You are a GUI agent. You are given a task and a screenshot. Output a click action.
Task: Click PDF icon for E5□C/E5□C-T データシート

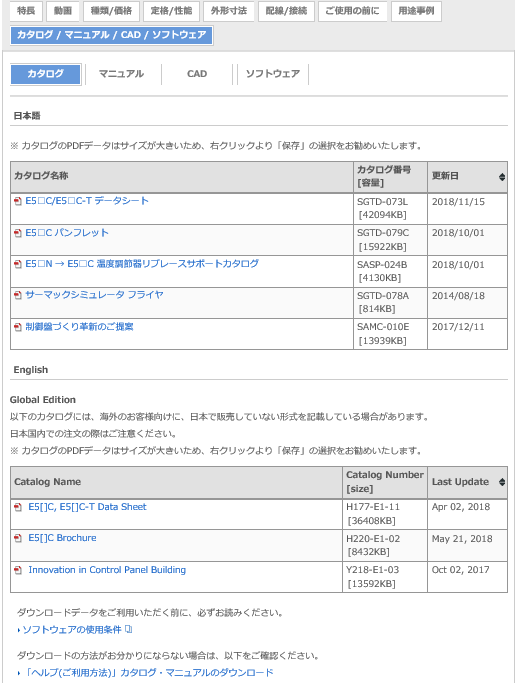[18, 201]
